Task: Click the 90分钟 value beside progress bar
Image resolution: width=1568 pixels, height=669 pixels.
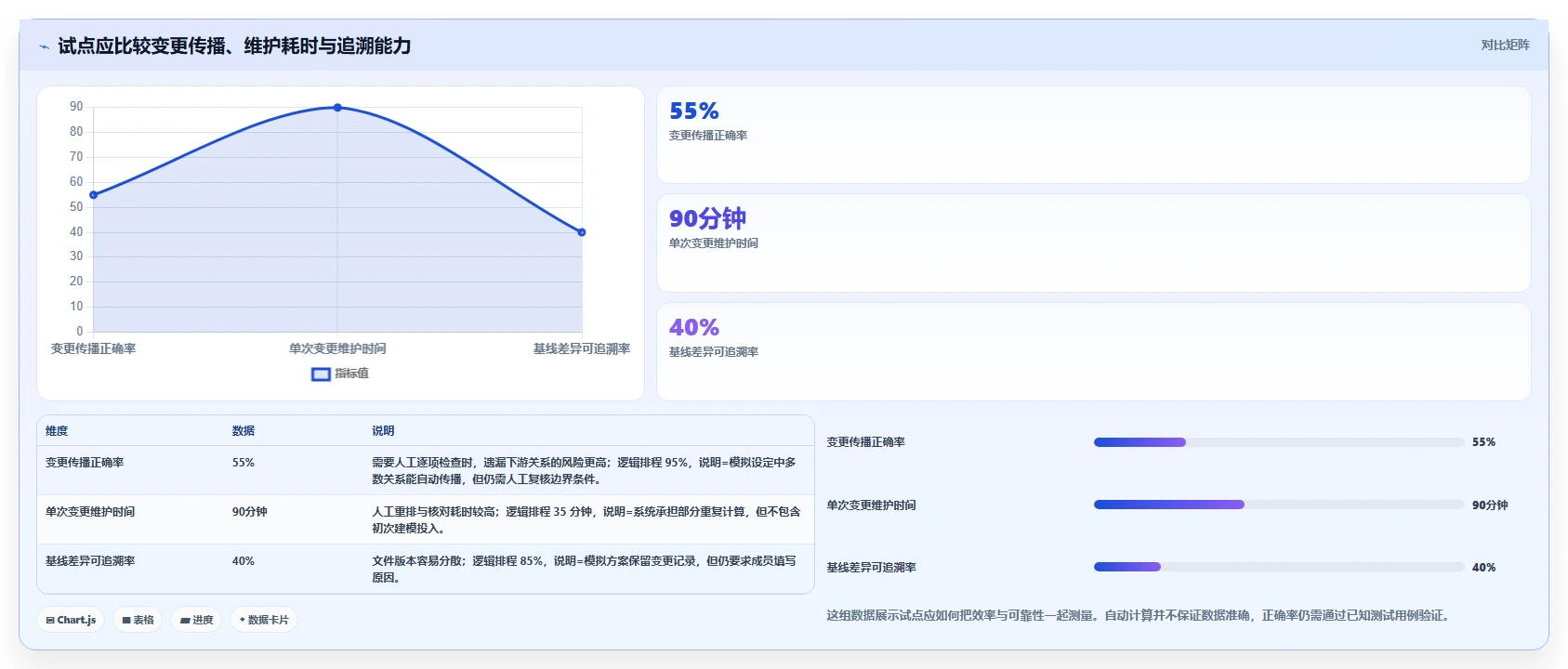Action: [1490, 505]
